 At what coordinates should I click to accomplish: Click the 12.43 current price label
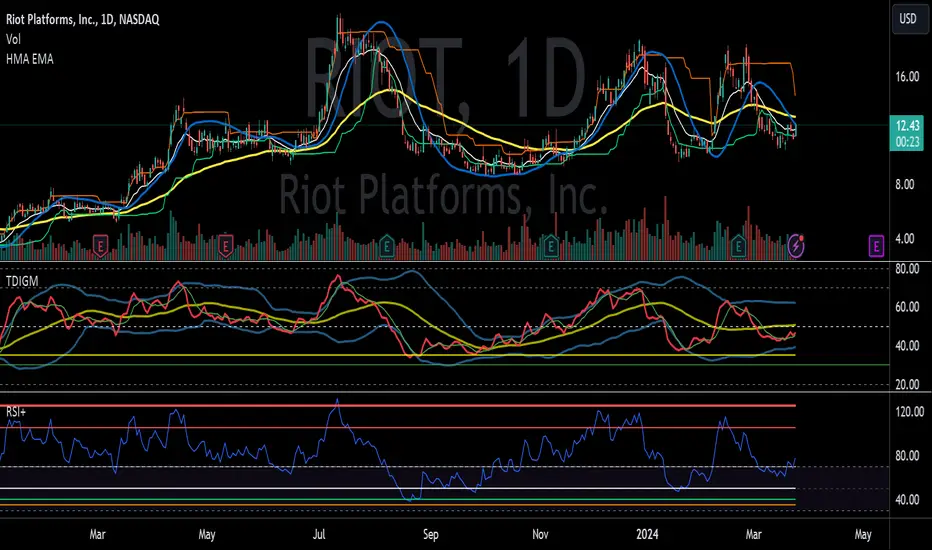(907, 125)
